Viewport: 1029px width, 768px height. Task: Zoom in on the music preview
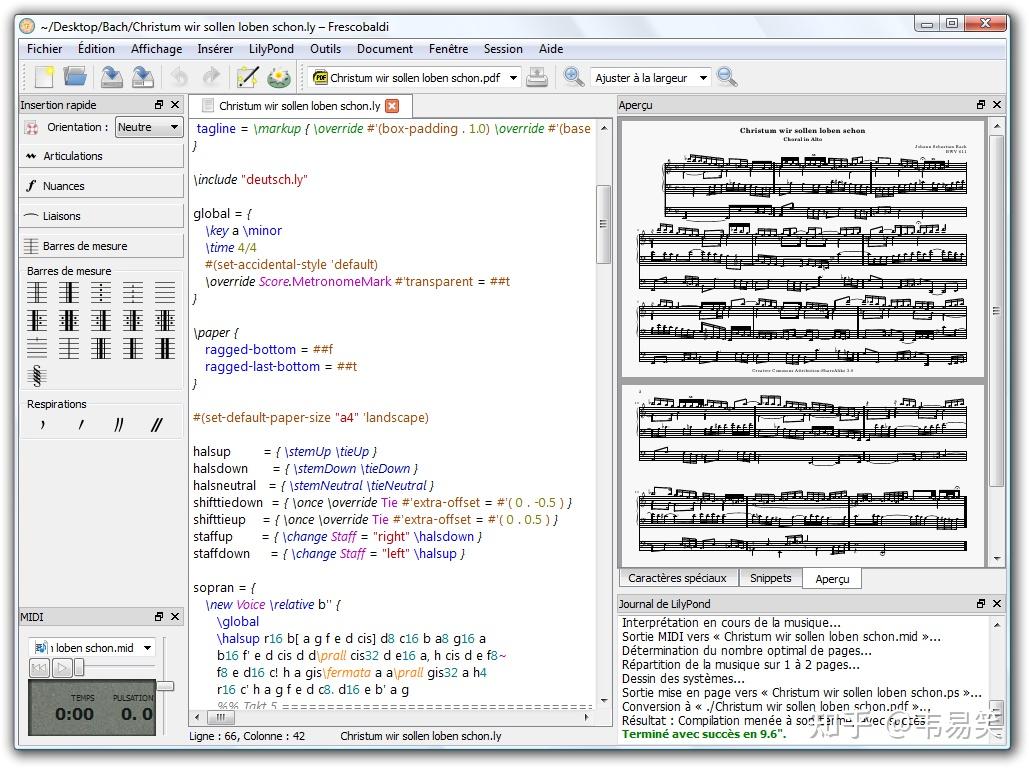pyautogui.click(x=573, y=77)
